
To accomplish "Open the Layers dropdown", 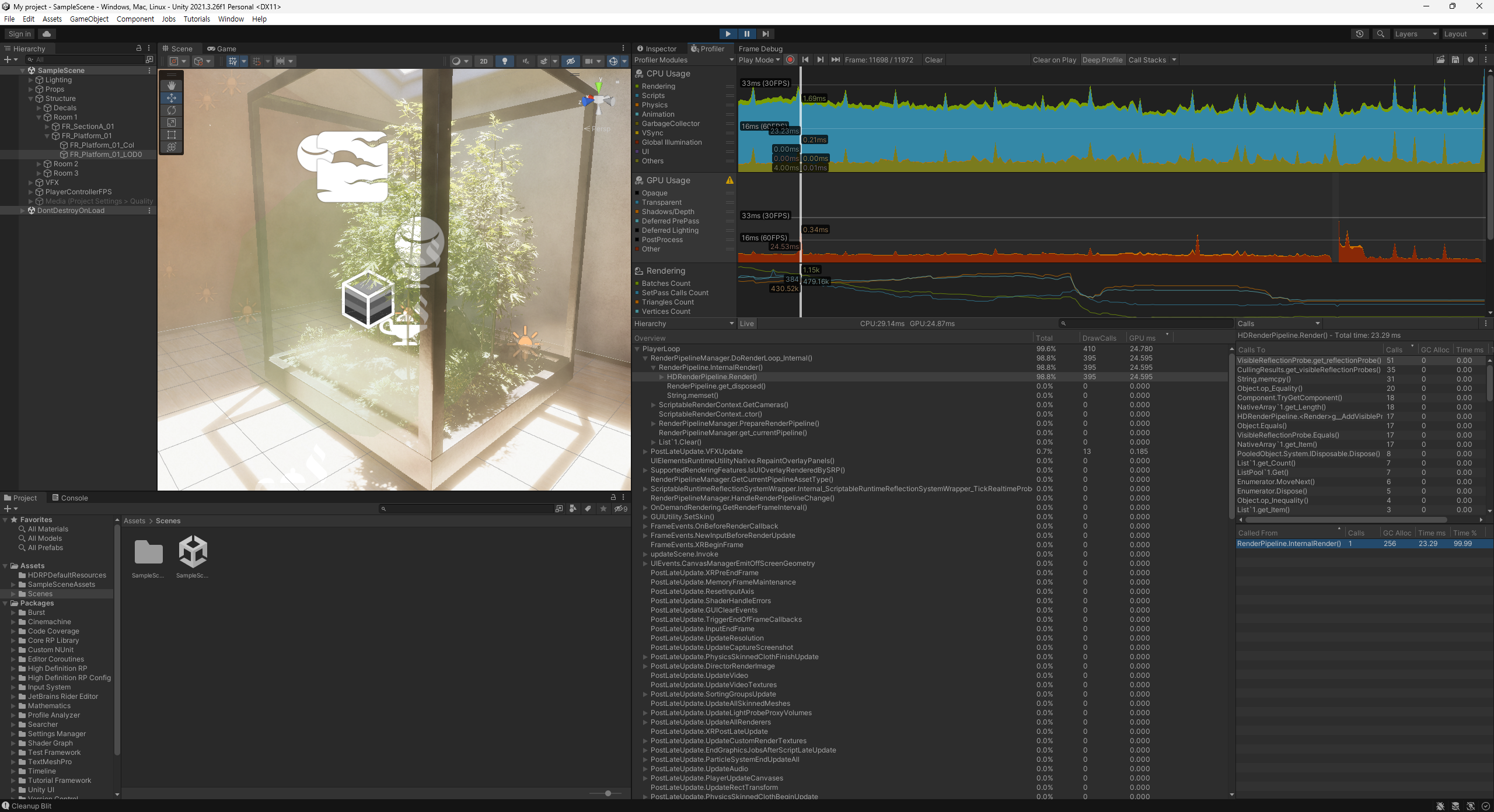I will pos(1415,34).
